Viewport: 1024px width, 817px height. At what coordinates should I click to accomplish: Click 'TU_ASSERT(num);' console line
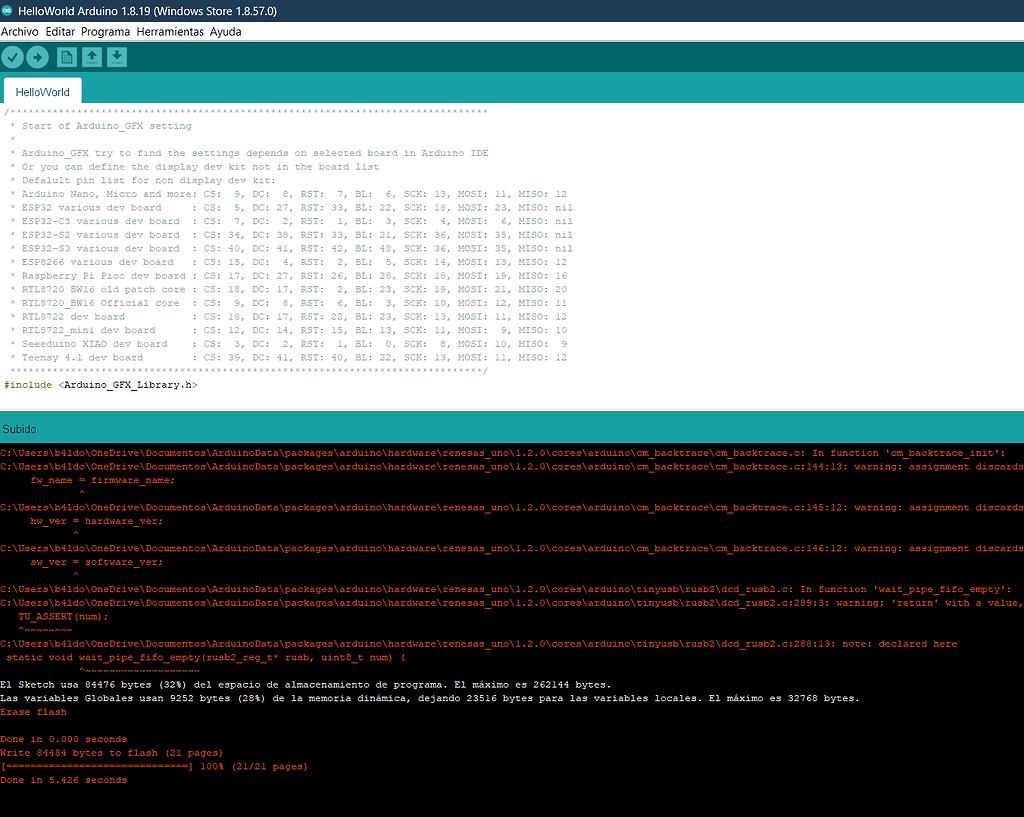click(x=63, y=617)
